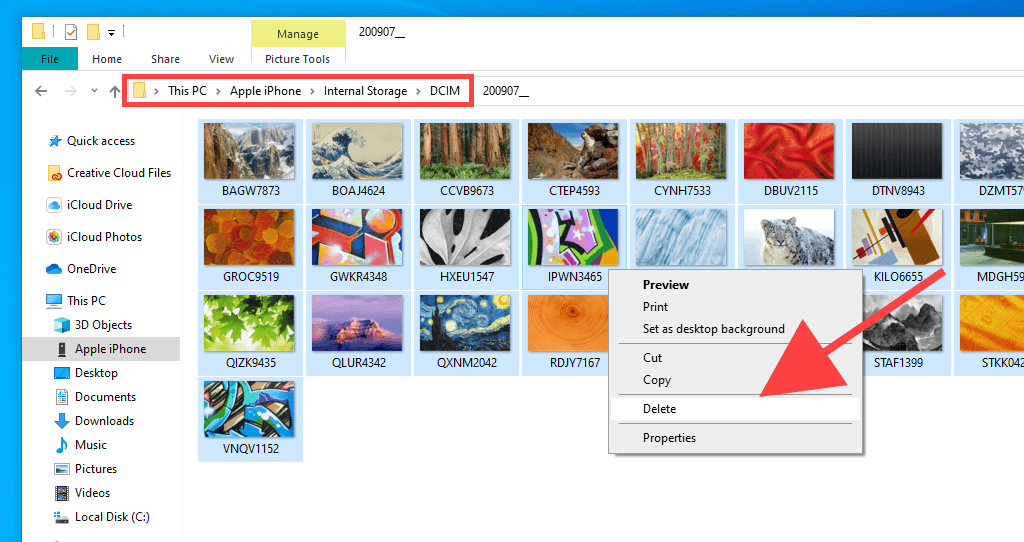The height and width of the screenshot is (542, 1024).
Task: Open the Share ribbon tab
Action: tap(165, 59)
